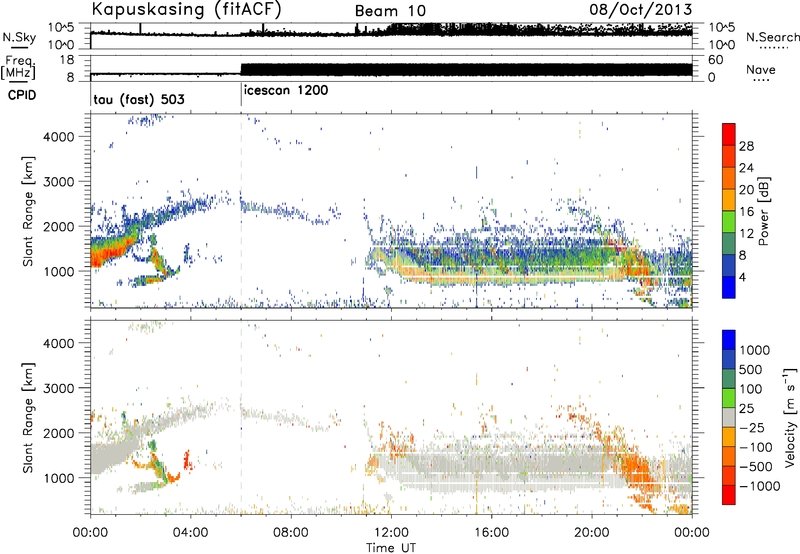
Task: Click the Nave legend label
Action: (760, 69)
